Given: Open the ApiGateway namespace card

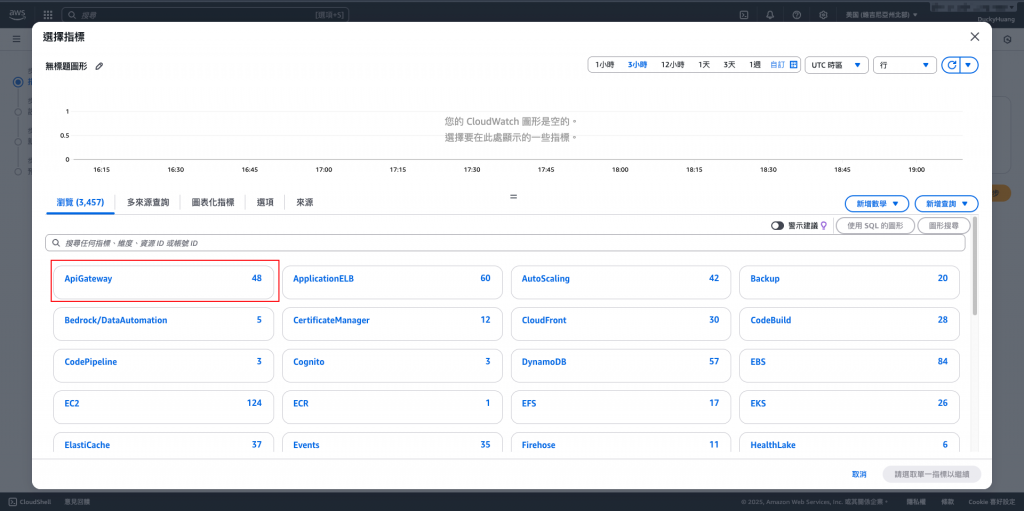Looking at the screenshot, I should click(164, 282).
